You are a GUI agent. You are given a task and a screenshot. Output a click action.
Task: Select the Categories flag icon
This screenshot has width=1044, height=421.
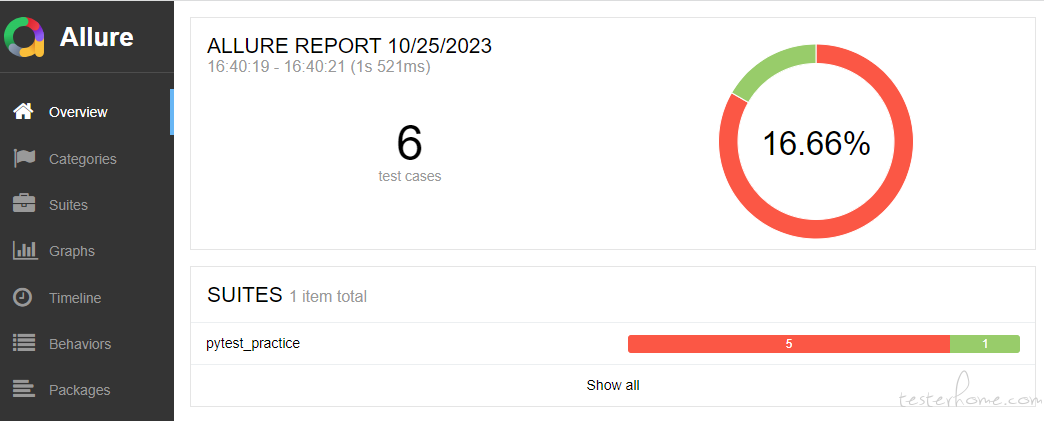[x=23, y=159]
